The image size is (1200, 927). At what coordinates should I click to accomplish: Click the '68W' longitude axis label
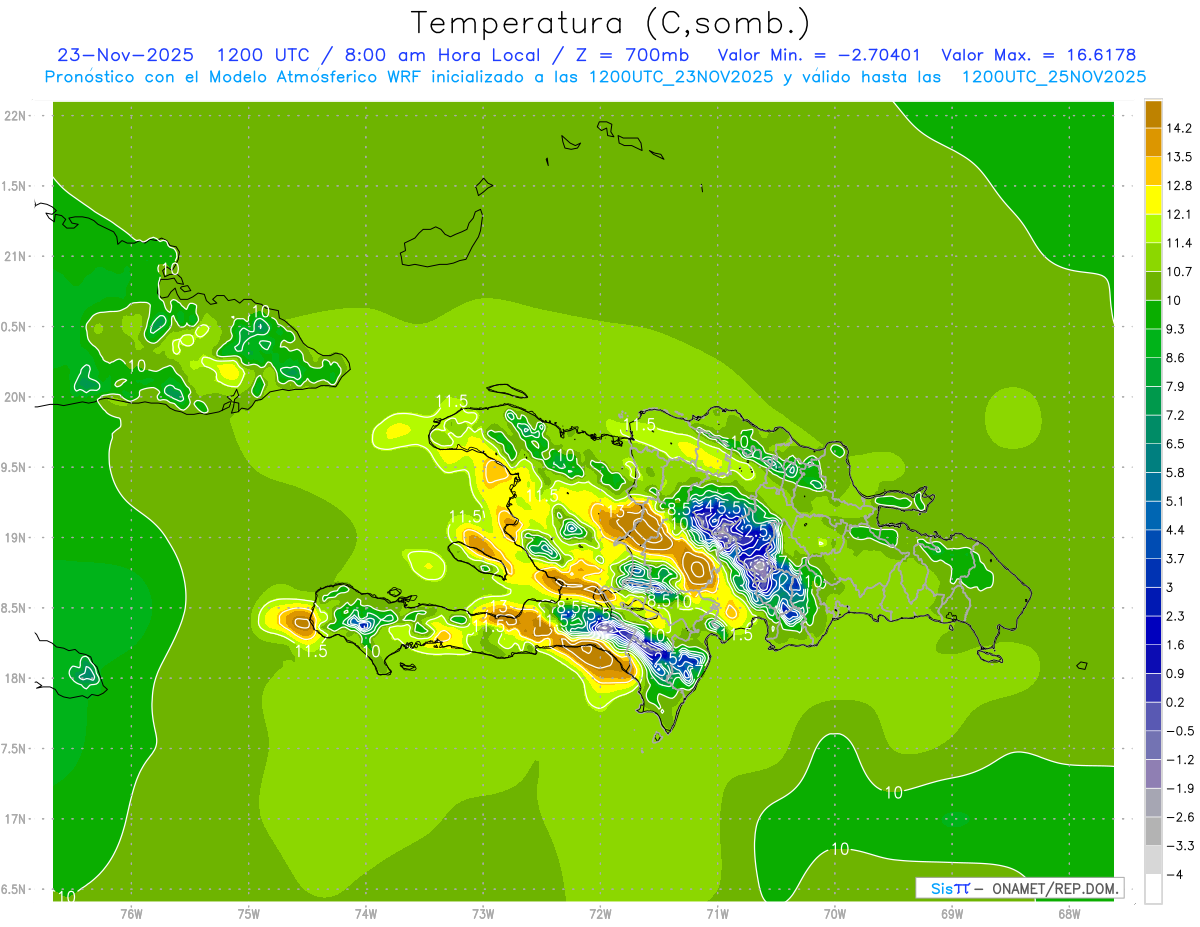[x=1068, y=914]
